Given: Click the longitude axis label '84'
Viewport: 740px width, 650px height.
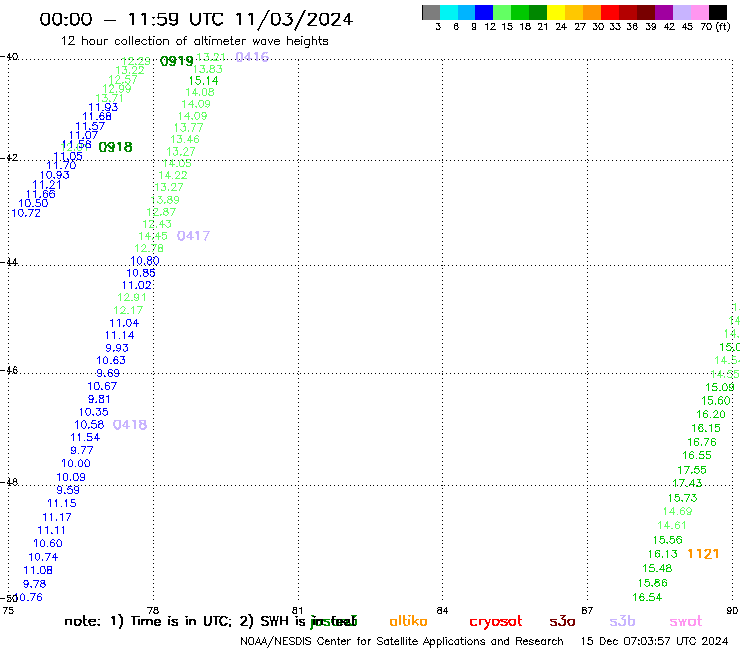Looking at the screenshot, I should (x=442, y=610).
